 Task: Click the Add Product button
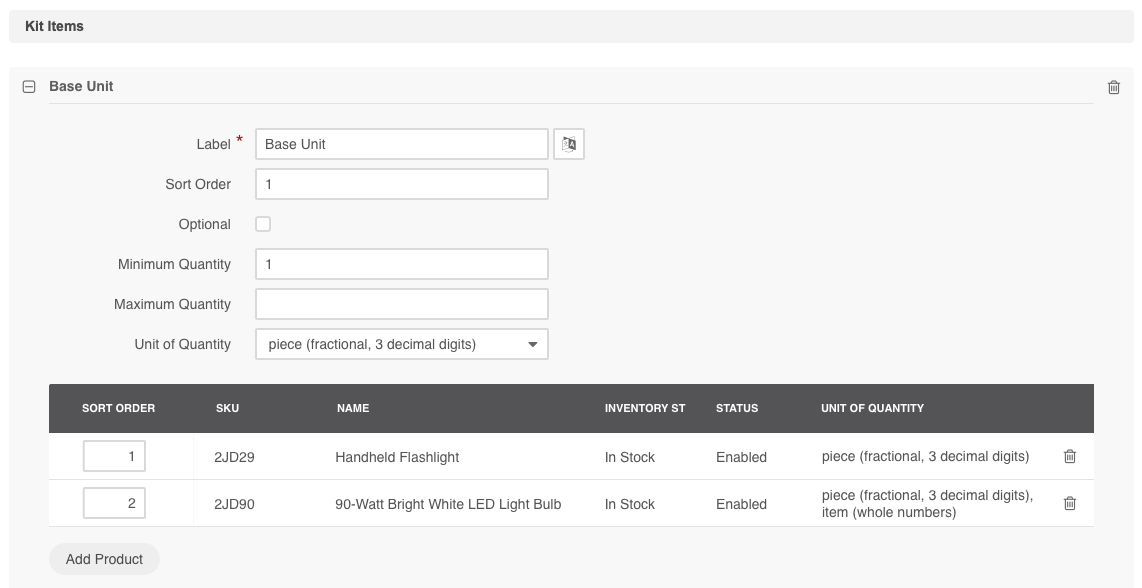104,559
